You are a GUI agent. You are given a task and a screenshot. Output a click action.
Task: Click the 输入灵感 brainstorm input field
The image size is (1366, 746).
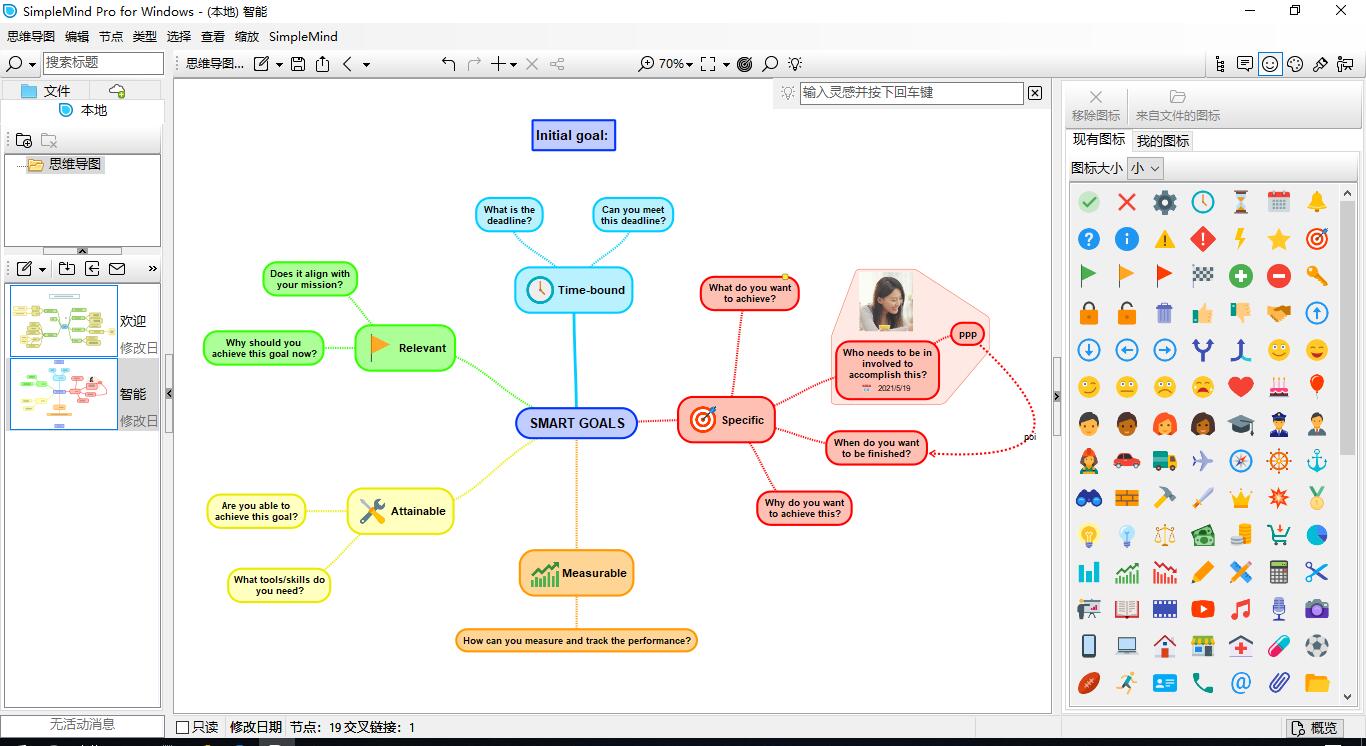point(911,92)
